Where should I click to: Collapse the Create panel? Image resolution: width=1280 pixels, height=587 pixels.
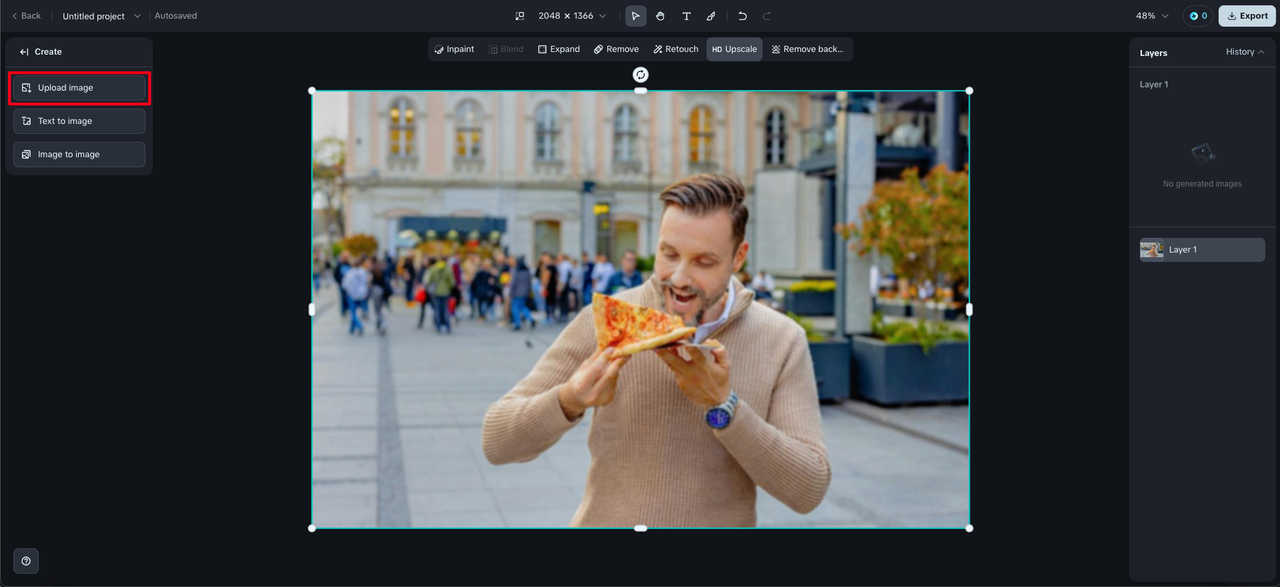24,52
